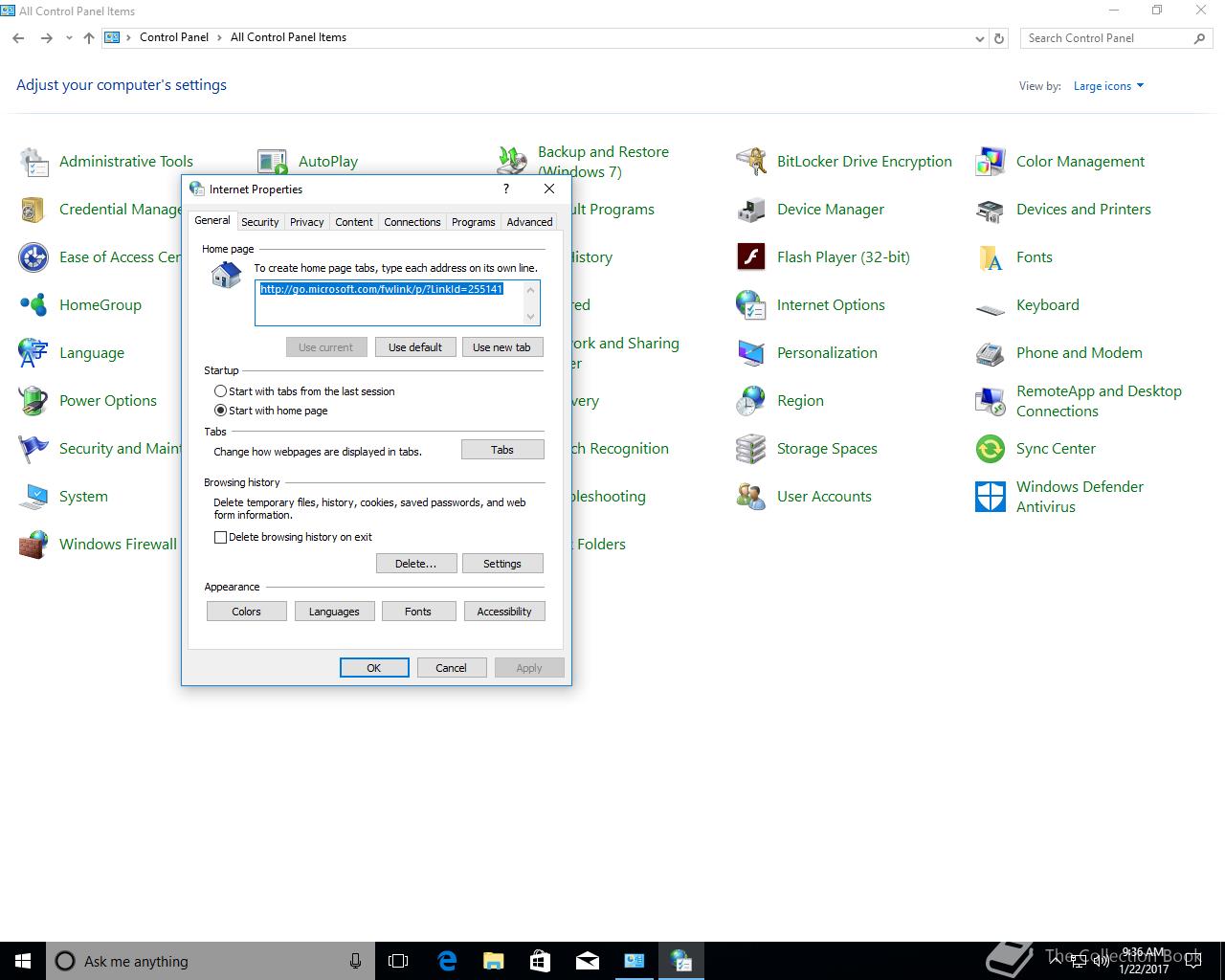1225x980 pixels.
Task: Select Start with tabs from last session
Action: 221,391
